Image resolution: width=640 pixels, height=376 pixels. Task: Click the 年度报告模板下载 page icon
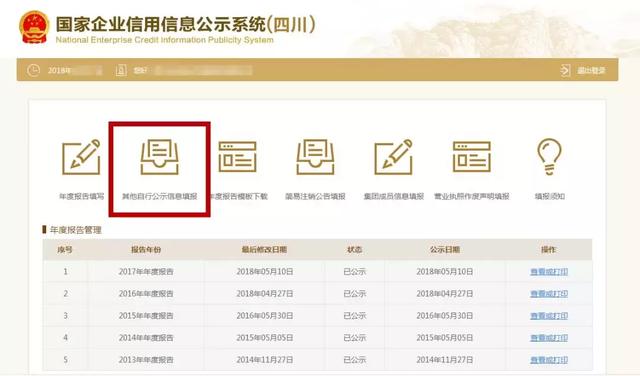238,157
